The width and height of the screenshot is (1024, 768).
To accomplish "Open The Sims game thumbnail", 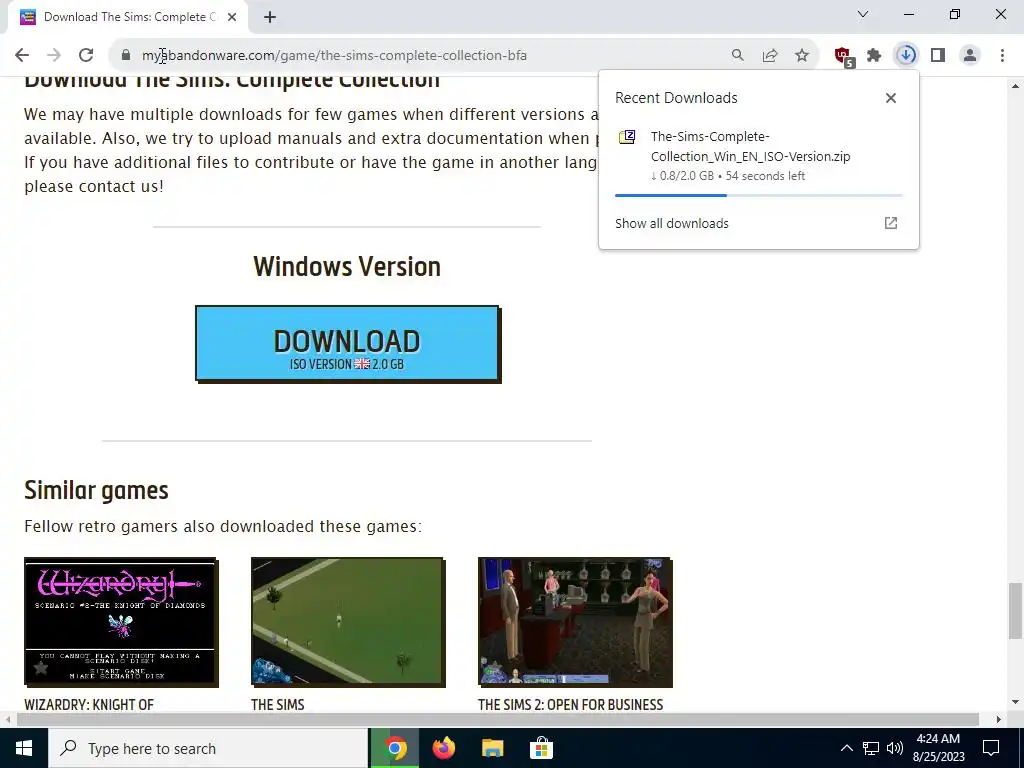I will pos(348,622).
